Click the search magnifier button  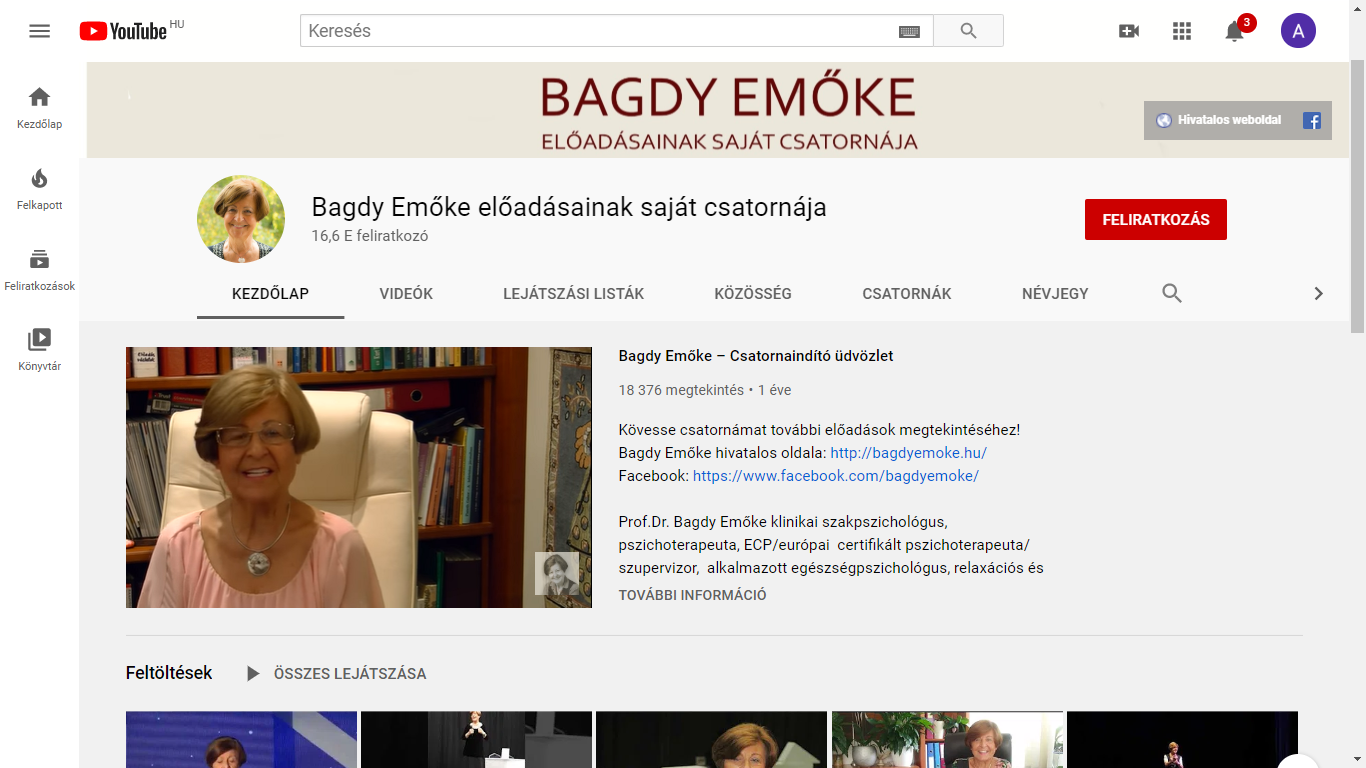[x=968, y=31]
